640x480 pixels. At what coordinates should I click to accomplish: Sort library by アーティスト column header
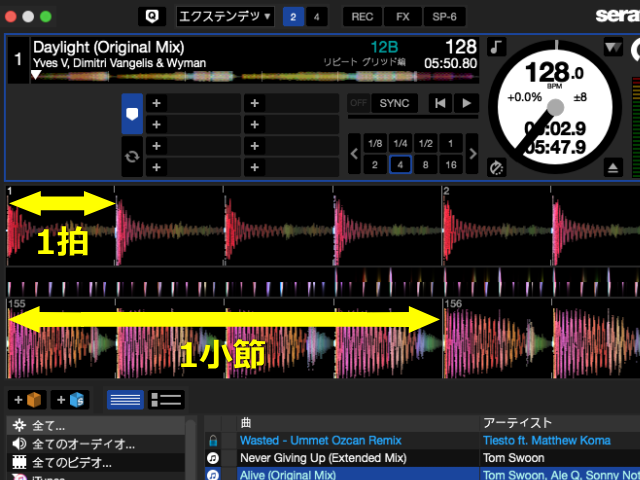(x=560, y=423)
